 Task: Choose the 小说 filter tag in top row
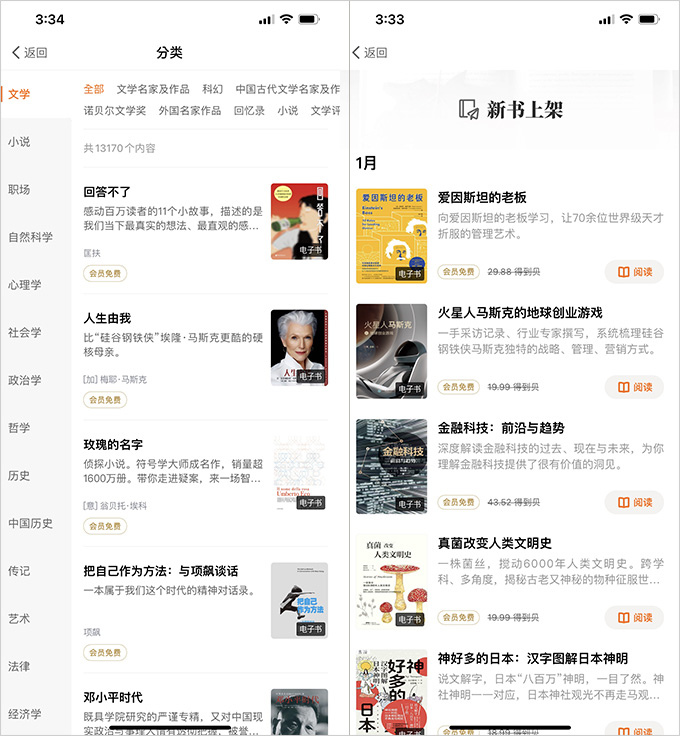point(288,111)
